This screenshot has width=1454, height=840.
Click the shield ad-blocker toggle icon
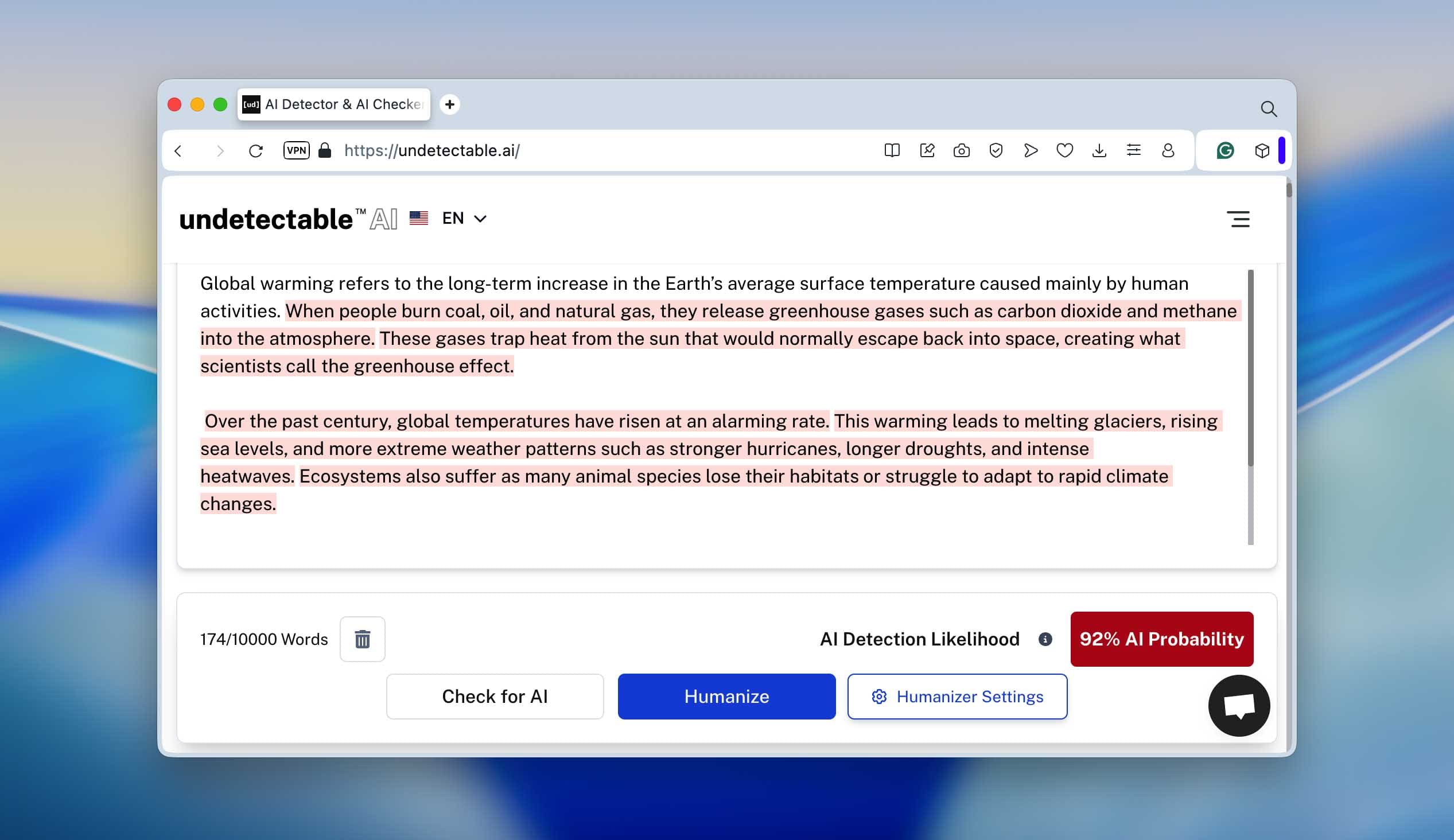tap(996, 150)
